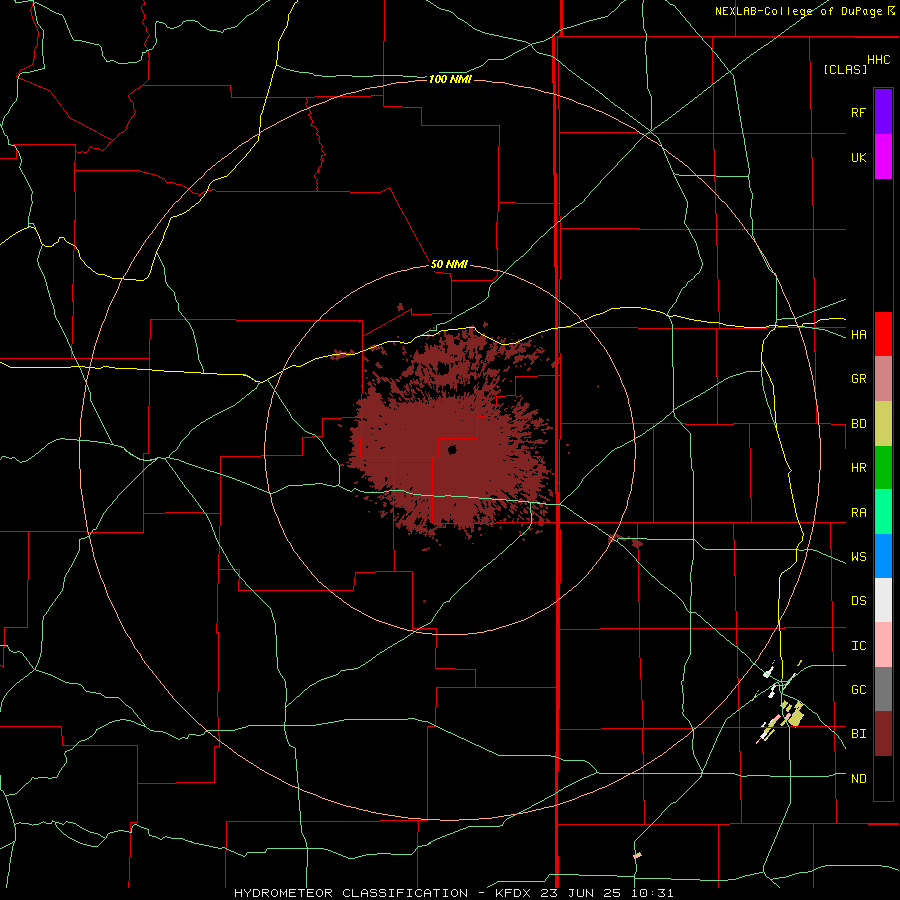This screenshot has height=900, width=900.
Task: Click the HA red legend swatch
Action: point(883,334)
